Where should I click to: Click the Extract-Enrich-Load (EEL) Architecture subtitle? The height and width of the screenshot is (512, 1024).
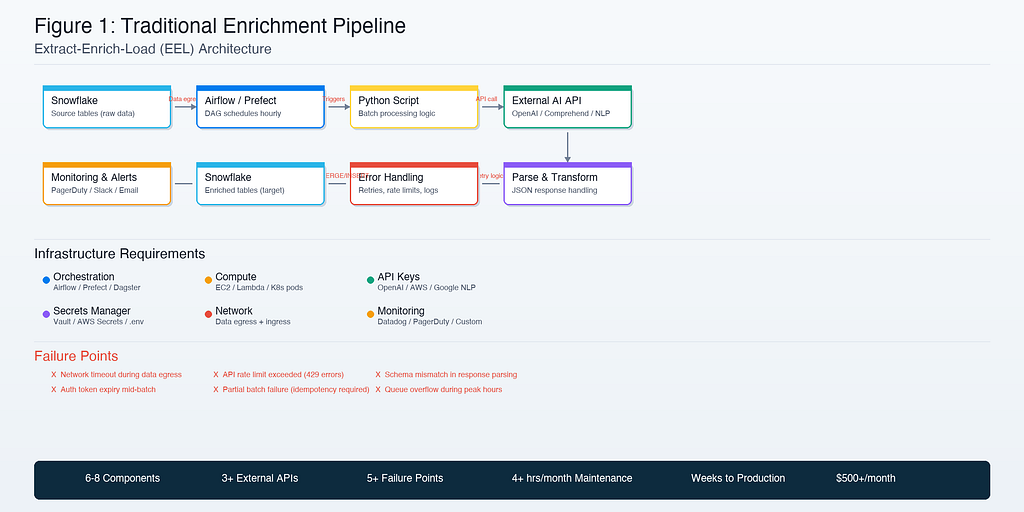point(153,49)
